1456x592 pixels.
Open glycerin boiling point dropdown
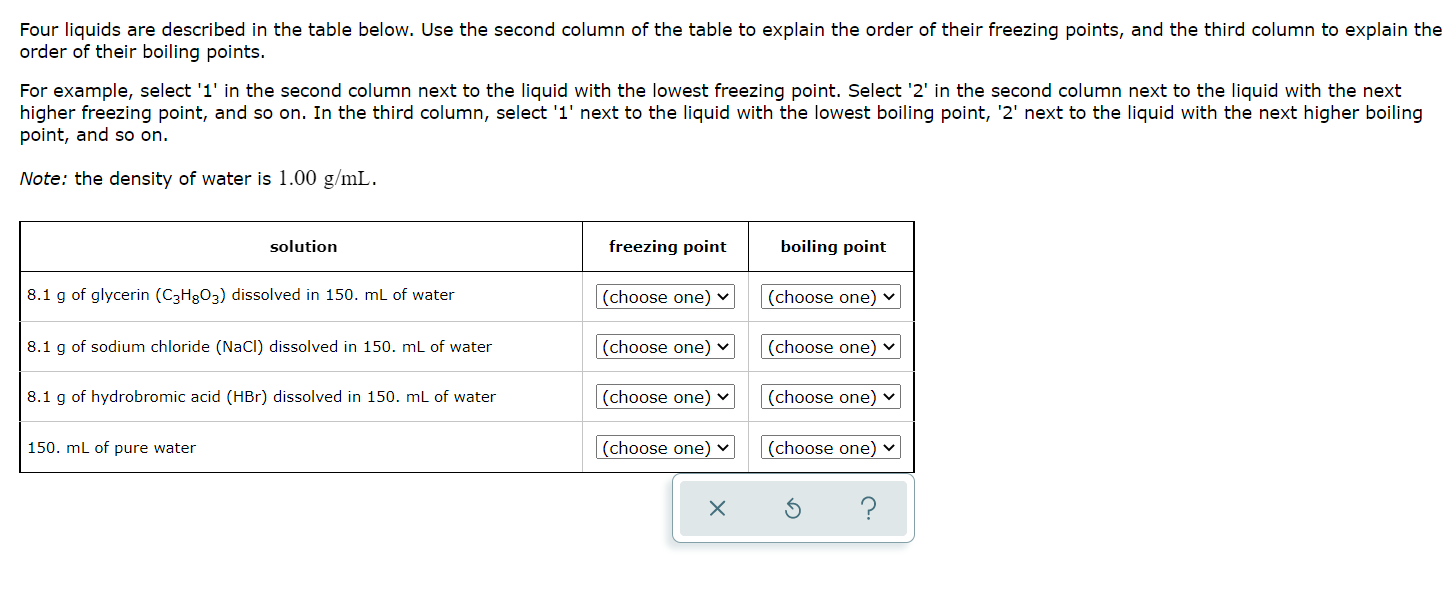pos(832,297)
